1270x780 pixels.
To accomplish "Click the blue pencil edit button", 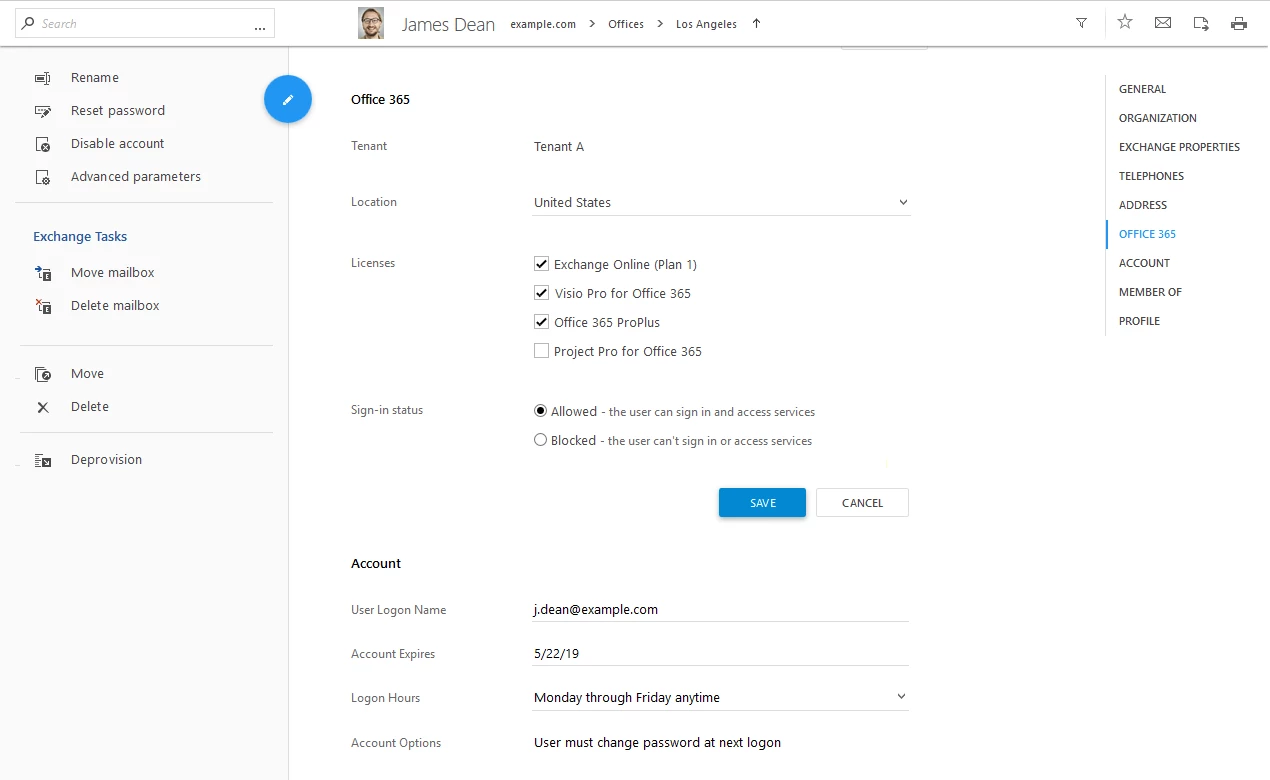I will [x=288, y=99].
